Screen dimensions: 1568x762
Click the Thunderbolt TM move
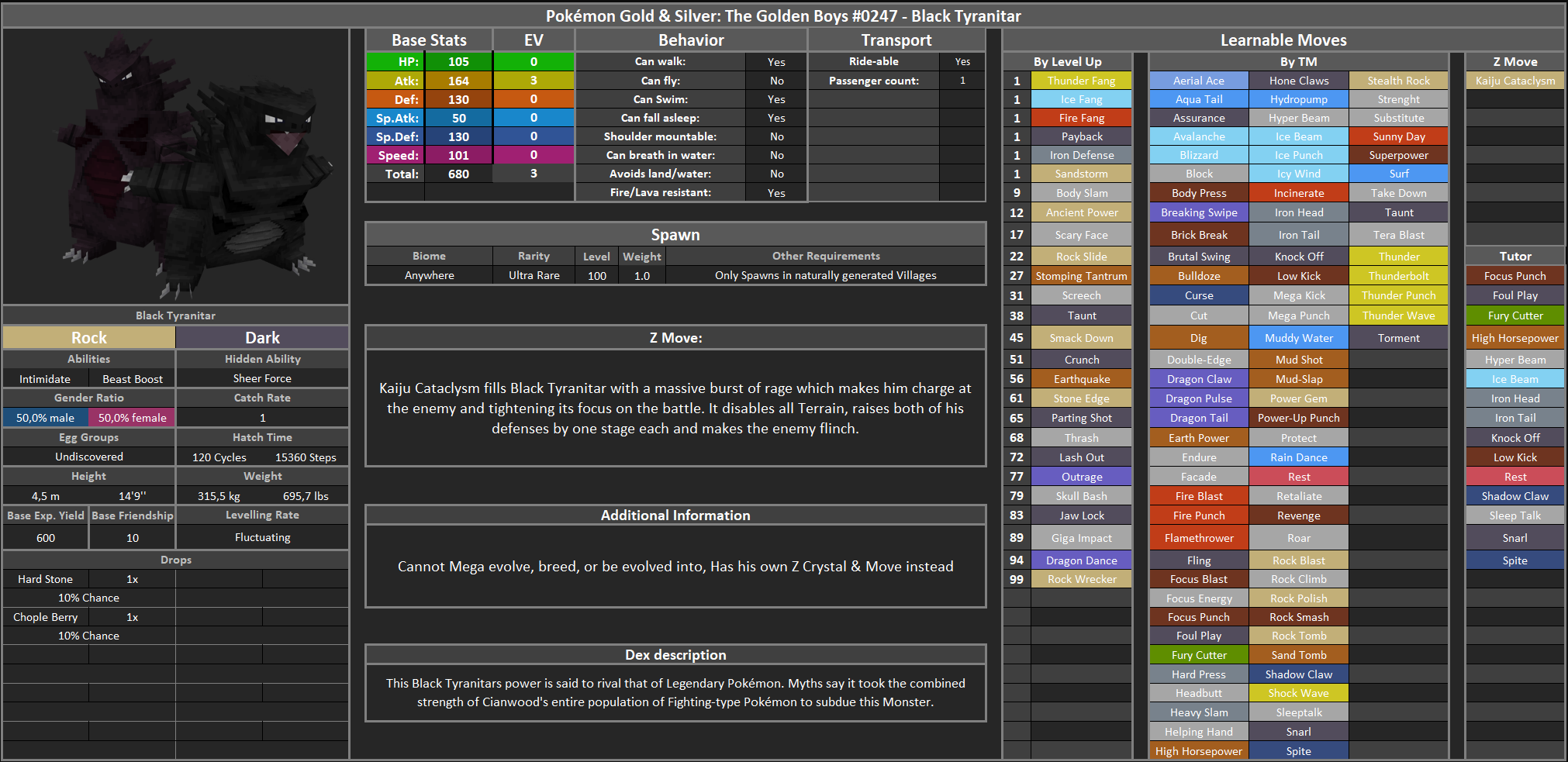point(1399,276)
